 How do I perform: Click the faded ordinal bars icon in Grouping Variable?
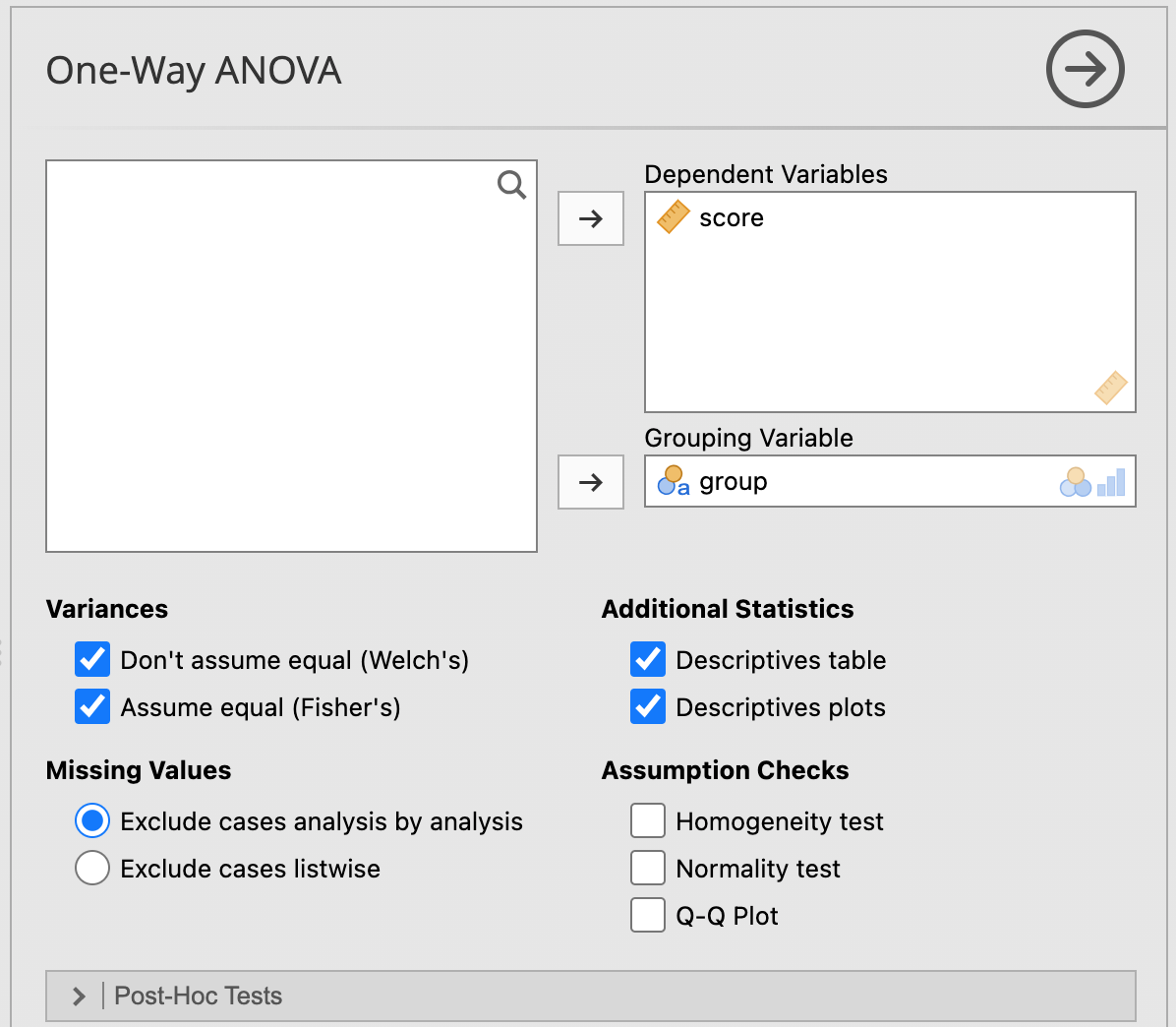(1111, 482)
